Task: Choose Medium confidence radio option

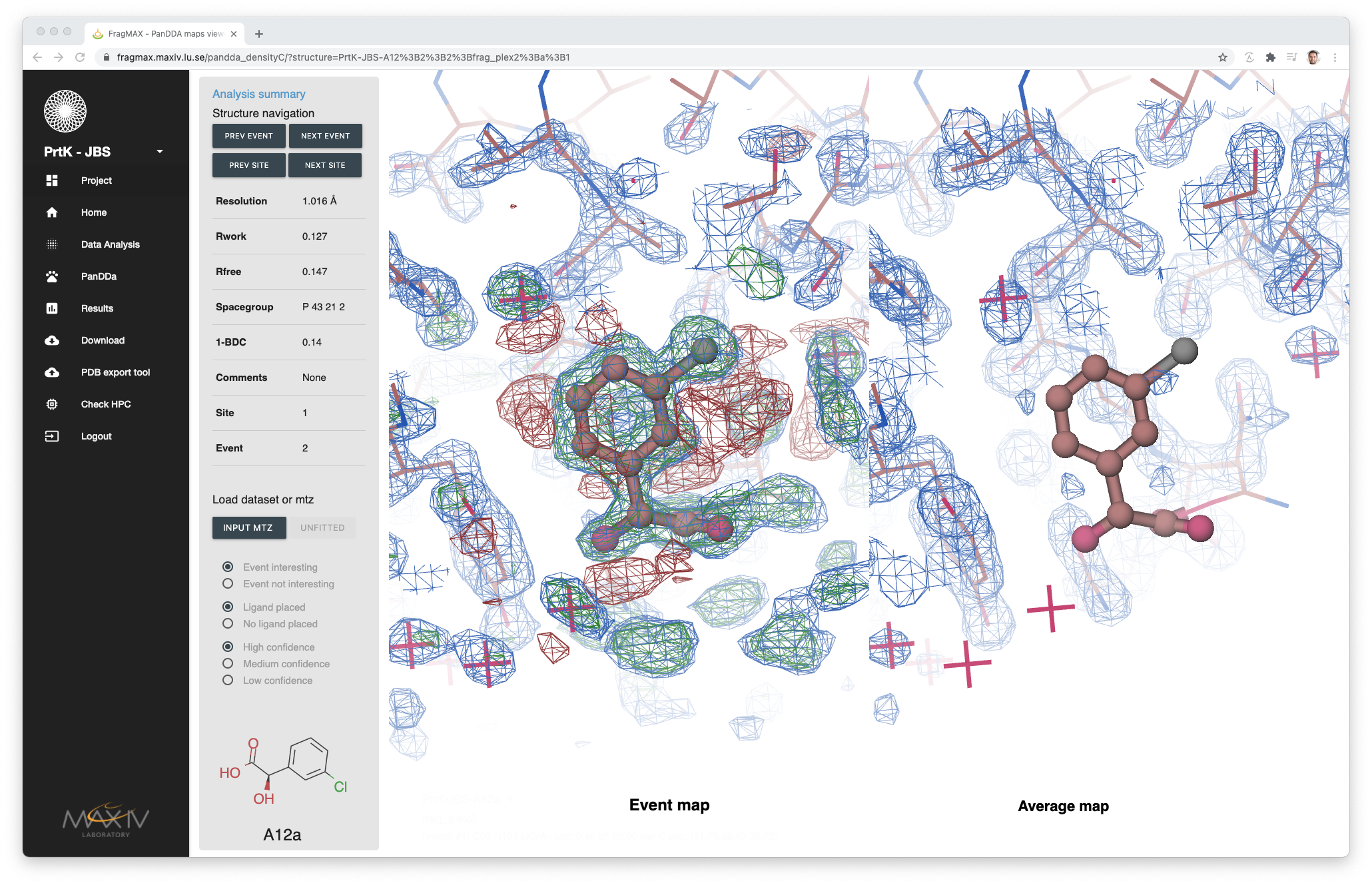Action: (228, 664)
